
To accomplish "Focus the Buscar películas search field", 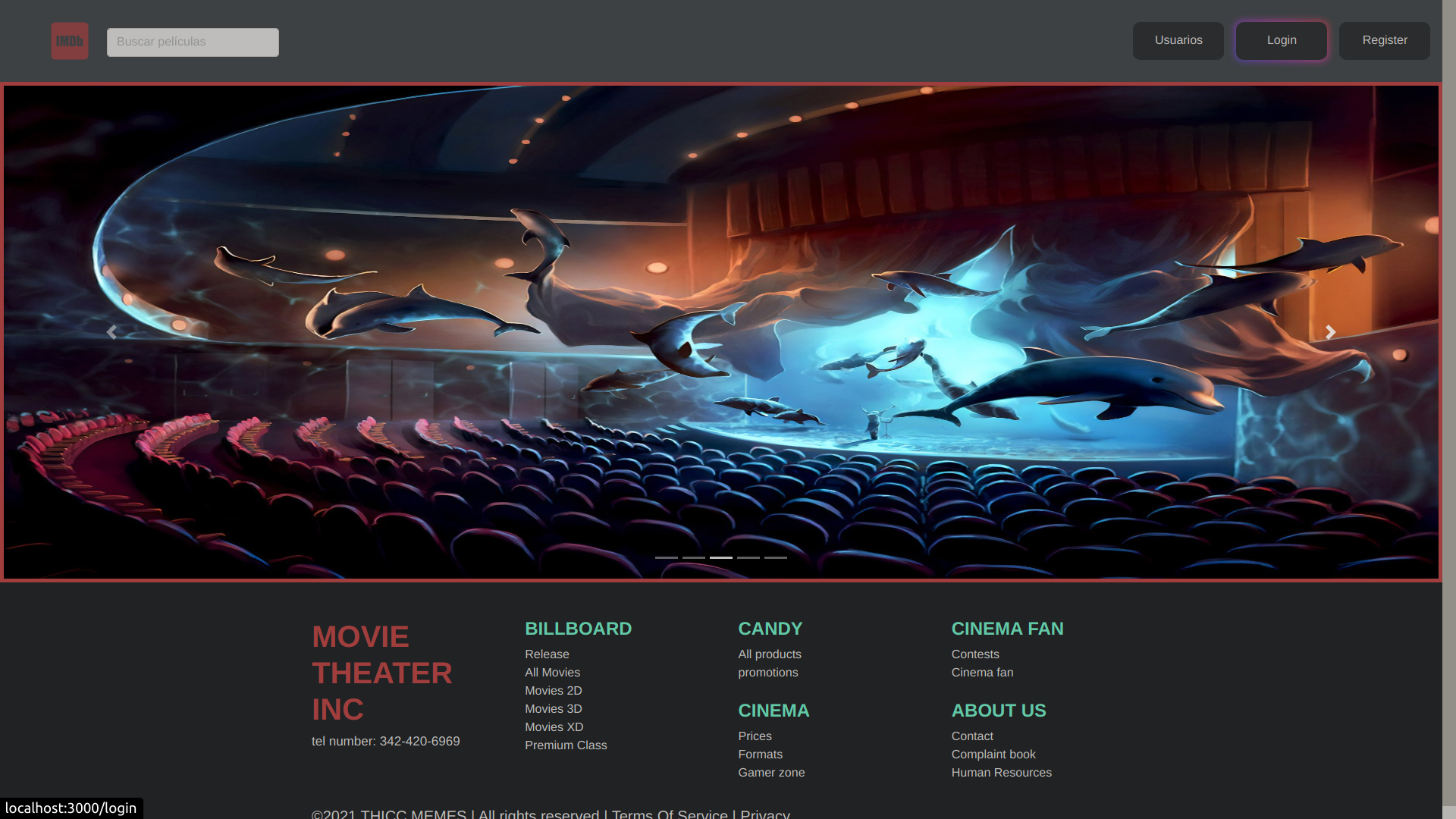I will (x=193, y=42).
